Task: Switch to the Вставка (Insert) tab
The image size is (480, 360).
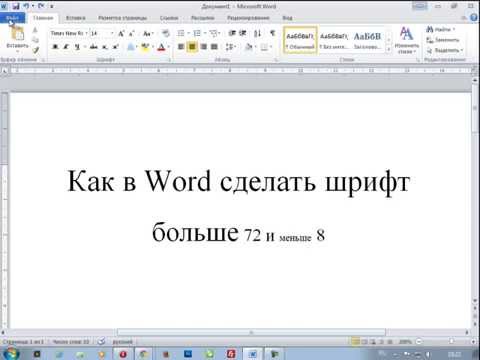Action: tap(76, 18)
